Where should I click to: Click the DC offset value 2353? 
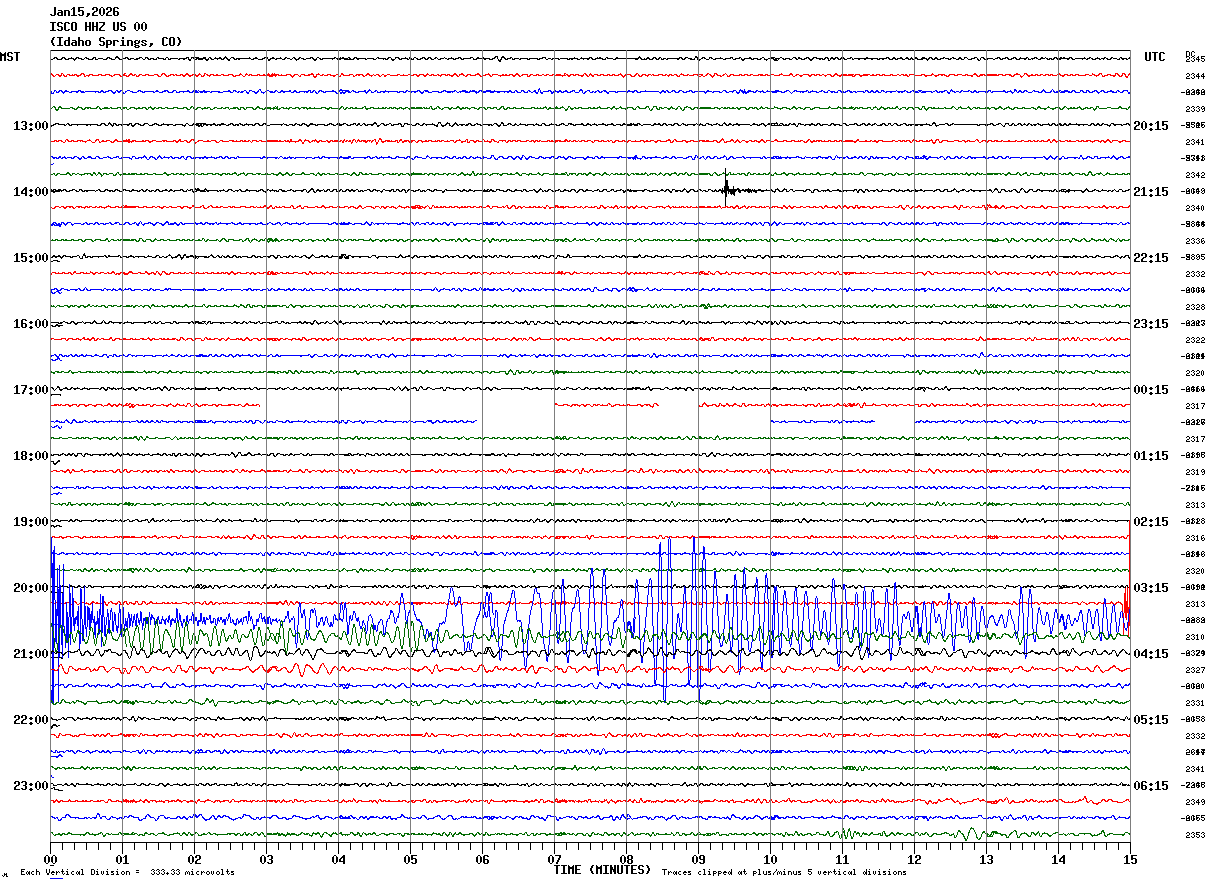1194,835
